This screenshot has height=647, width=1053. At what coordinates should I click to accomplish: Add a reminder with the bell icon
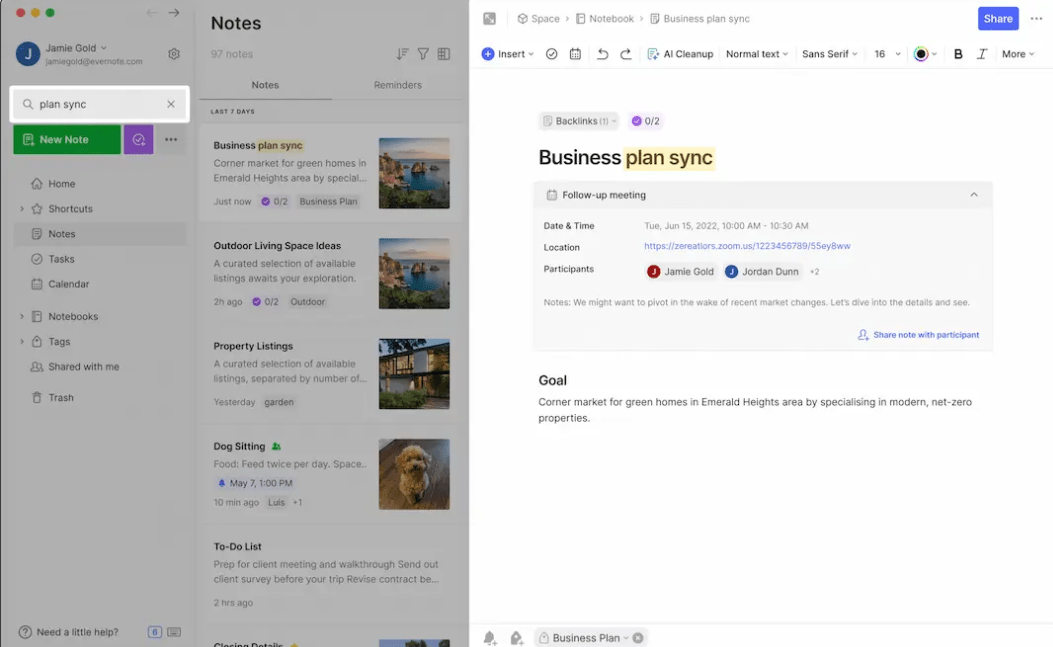tap(490, 638)
